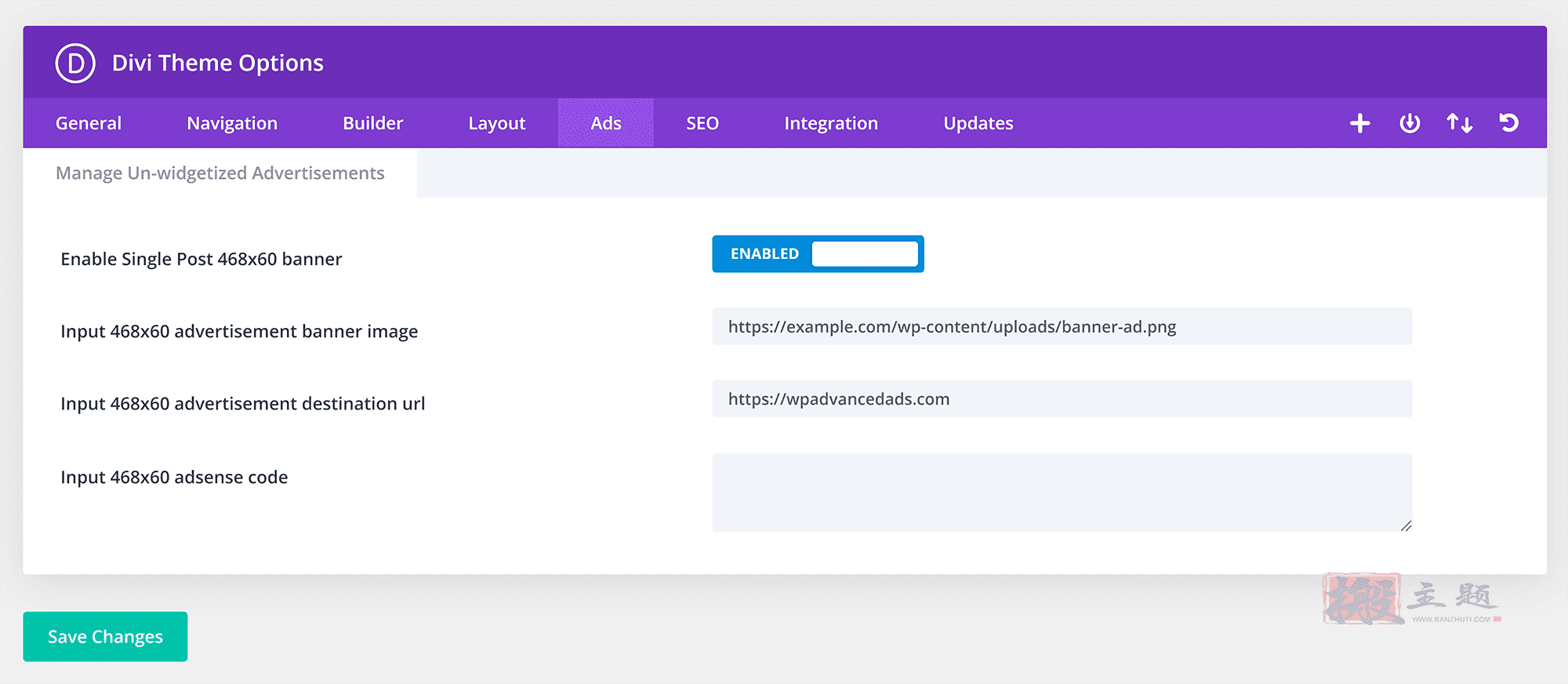
Task: Click the Divi logo icon
Action: point(75,63)
